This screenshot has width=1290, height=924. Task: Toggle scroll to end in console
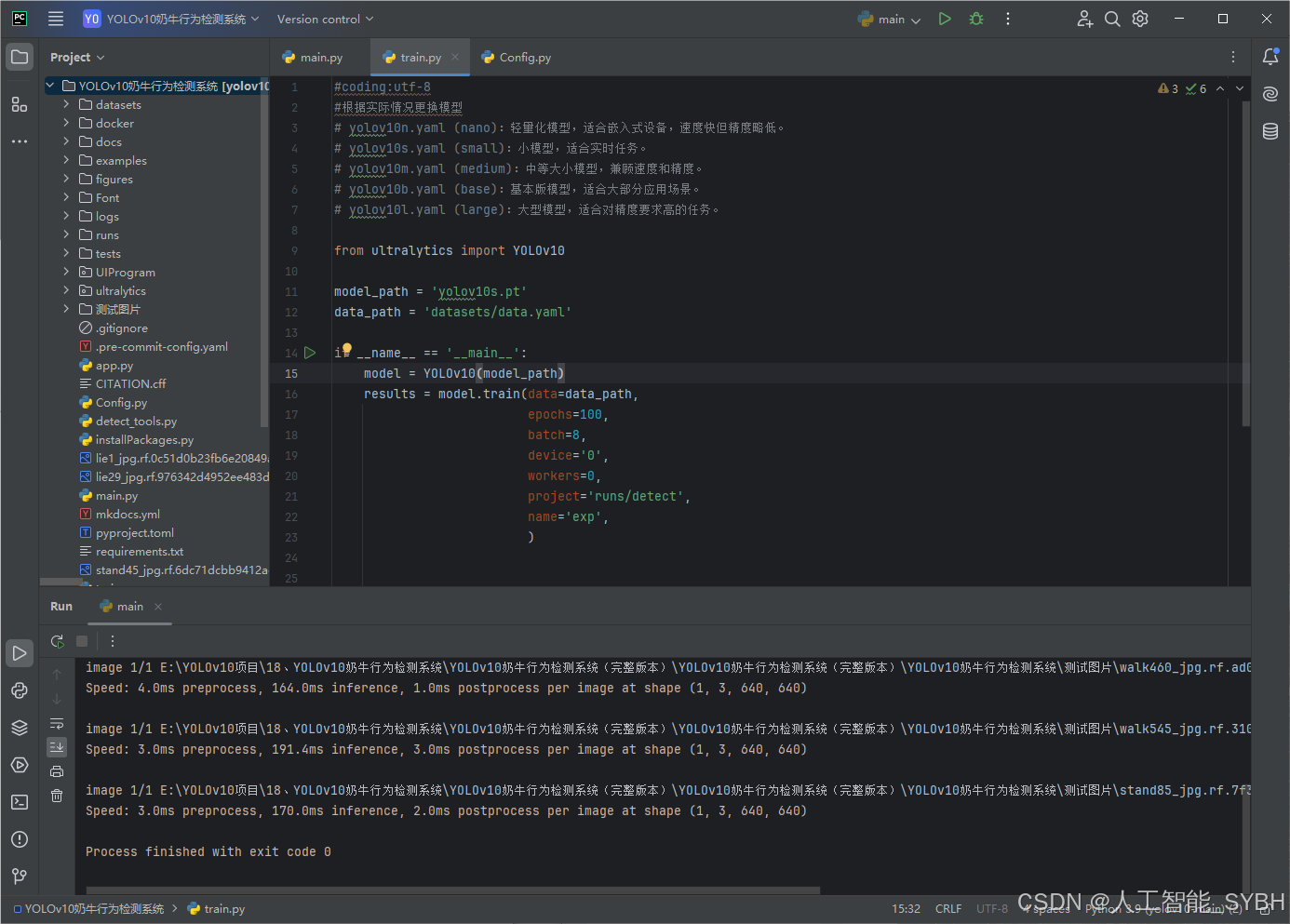tap(57, 747)
